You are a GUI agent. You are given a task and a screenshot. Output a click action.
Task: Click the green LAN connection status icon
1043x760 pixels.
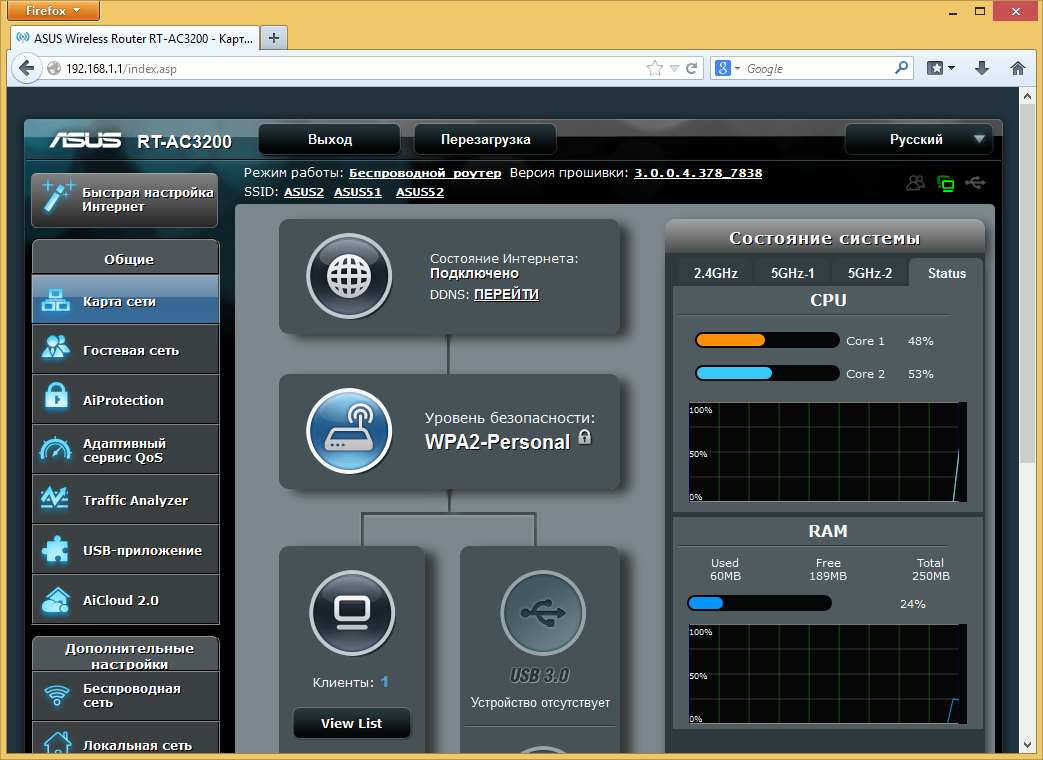(945, 184)
